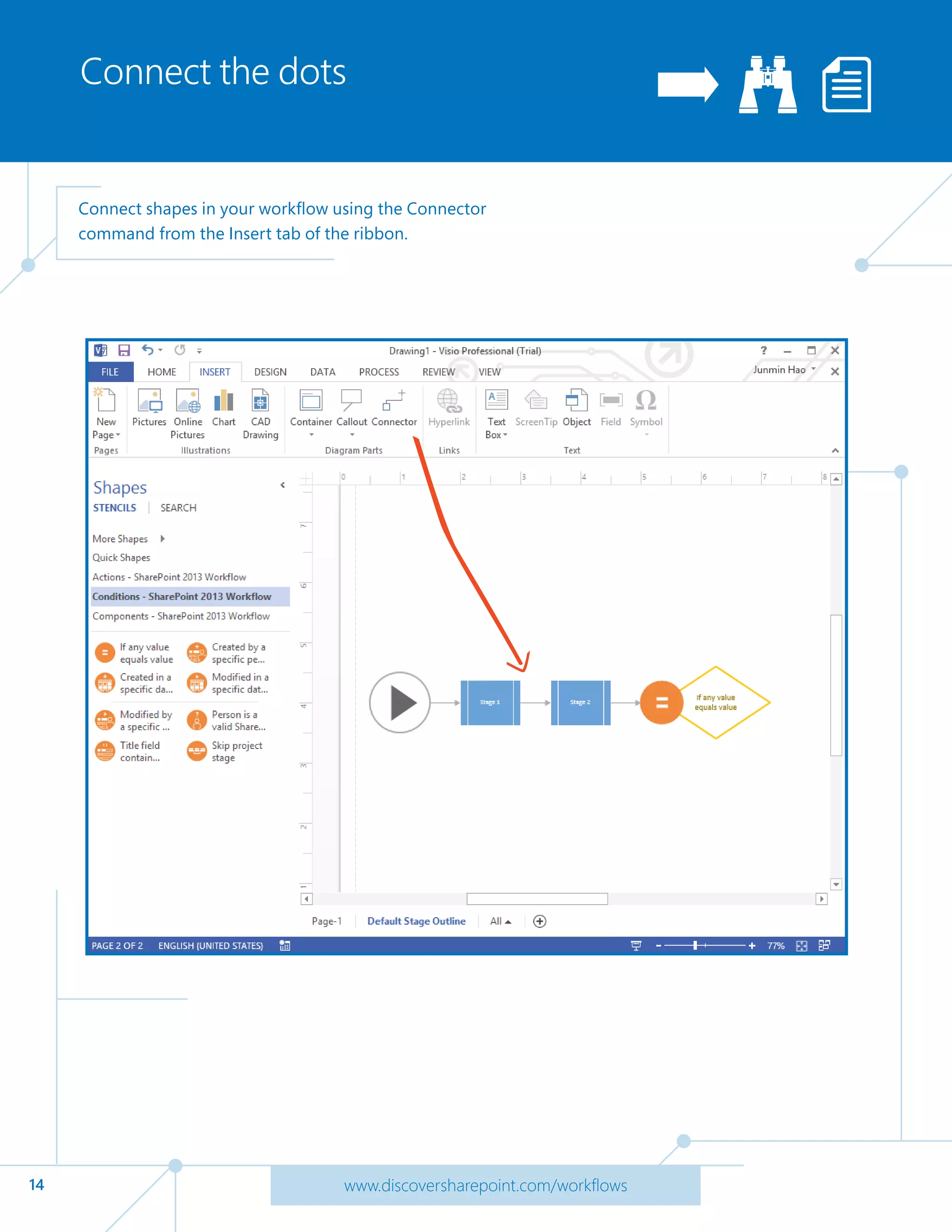Switch to the REVIEW tab
Viewport: 952px width, 1232px height.
[438, 372]
